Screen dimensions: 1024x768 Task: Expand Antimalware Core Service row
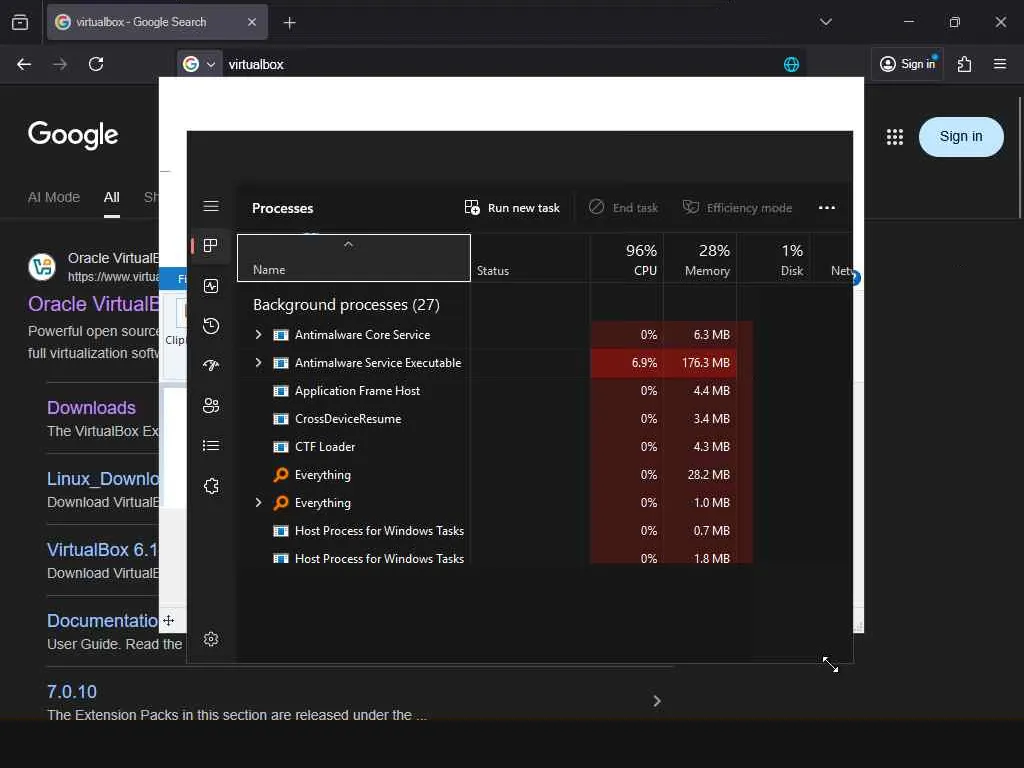(259, 334)
